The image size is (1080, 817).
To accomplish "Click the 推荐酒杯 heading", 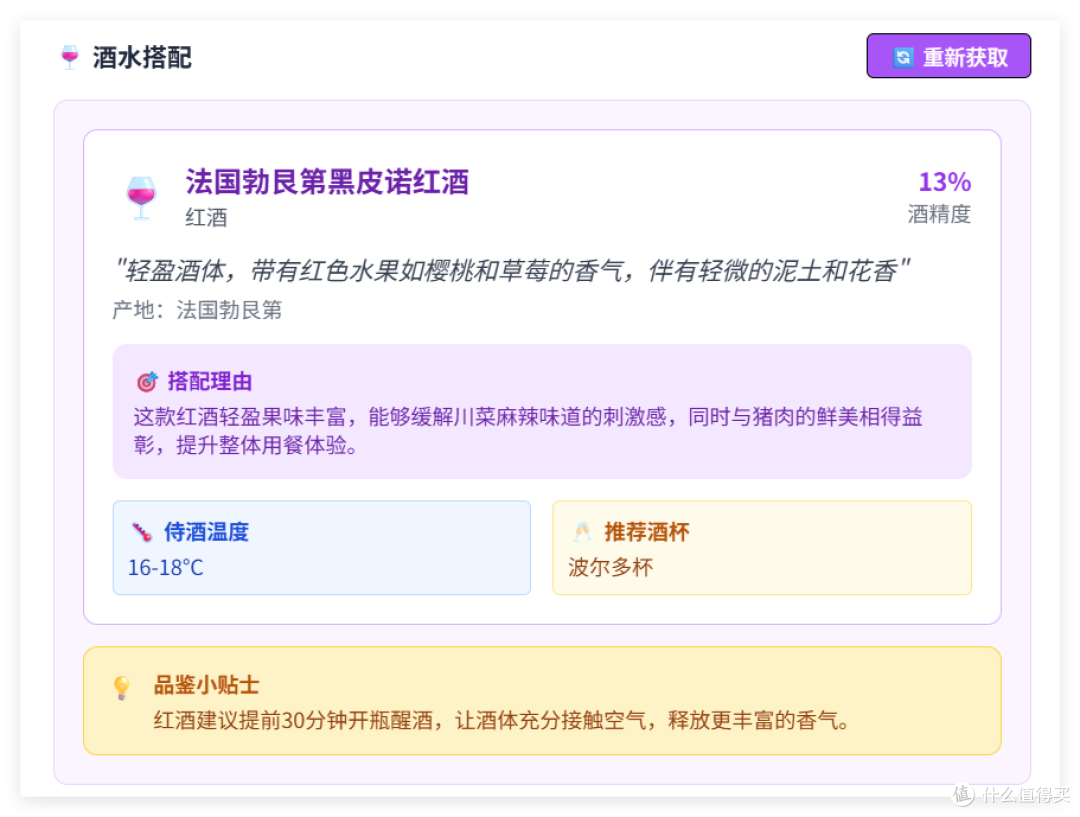I will (647, 532).
